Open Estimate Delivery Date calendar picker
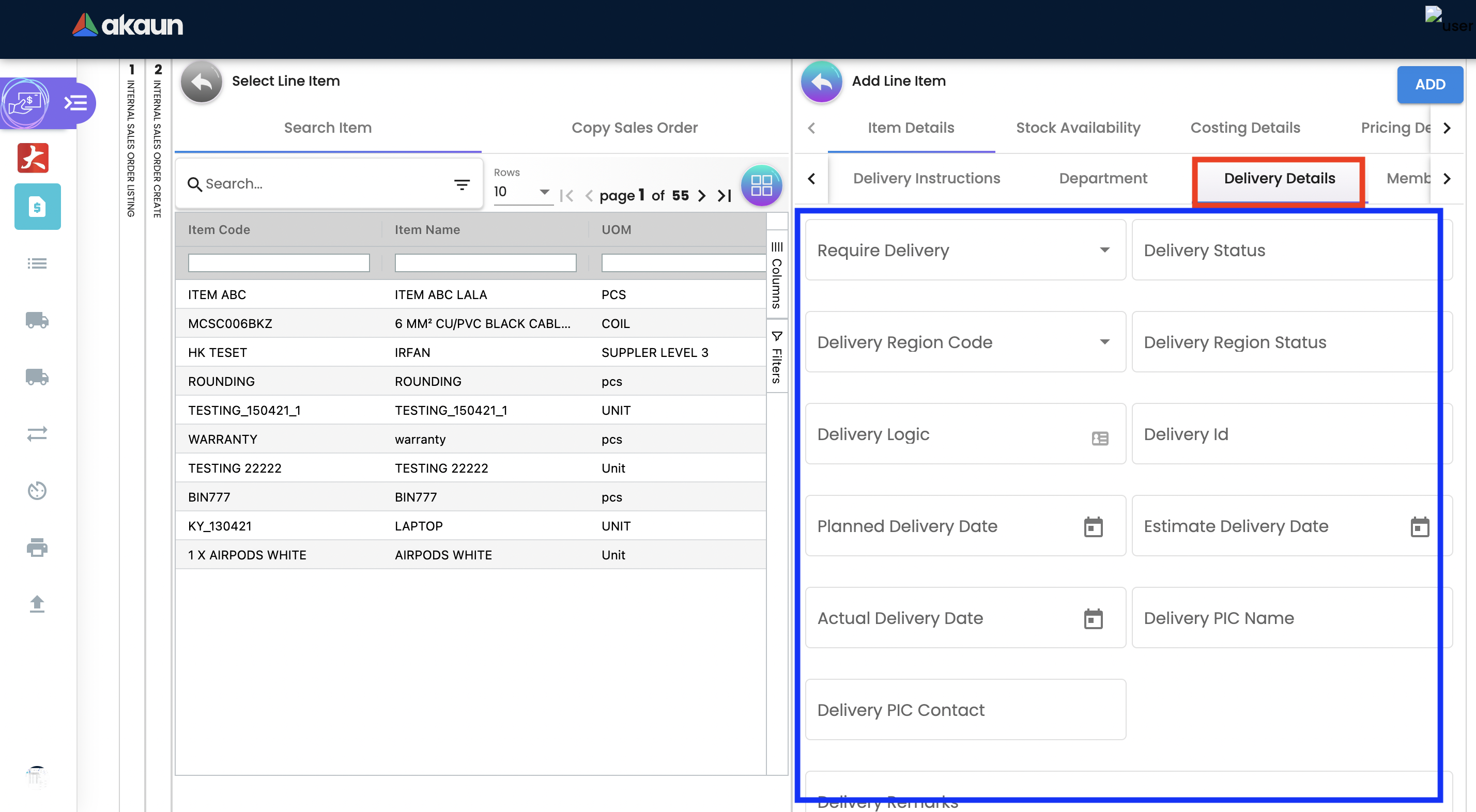 click(x=1419, y=526)
